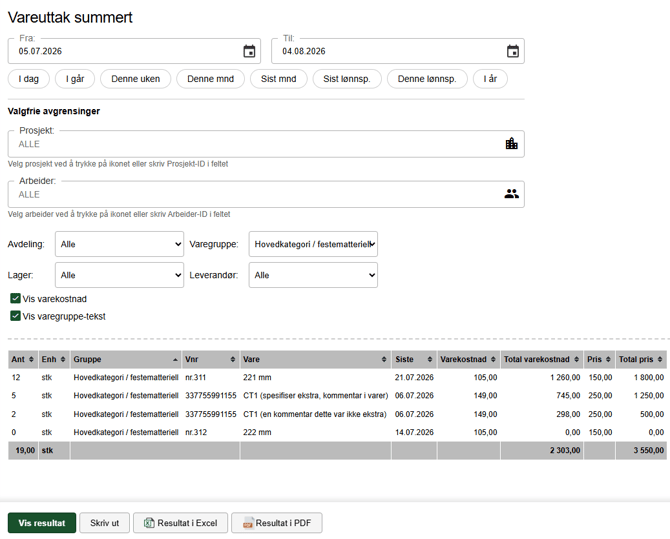Click the 222 mm item cell
Viewport: 670px width, 539px height.
click(x=257, y=432)
